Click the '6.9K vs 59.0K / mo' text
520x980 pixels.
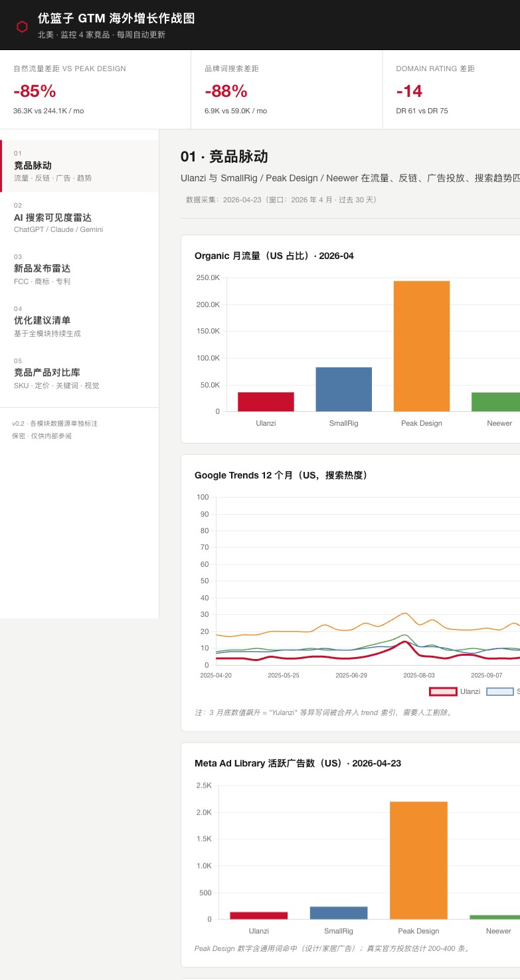[236, 111]
